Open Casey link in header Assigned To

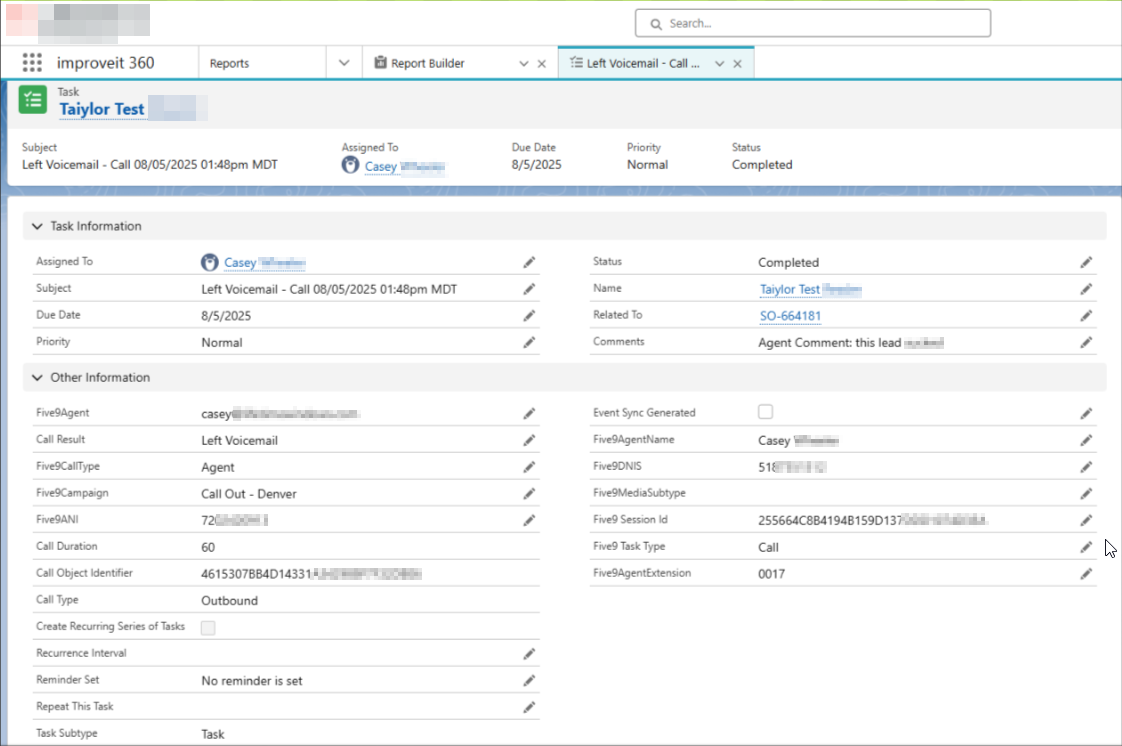coord(381,167)
